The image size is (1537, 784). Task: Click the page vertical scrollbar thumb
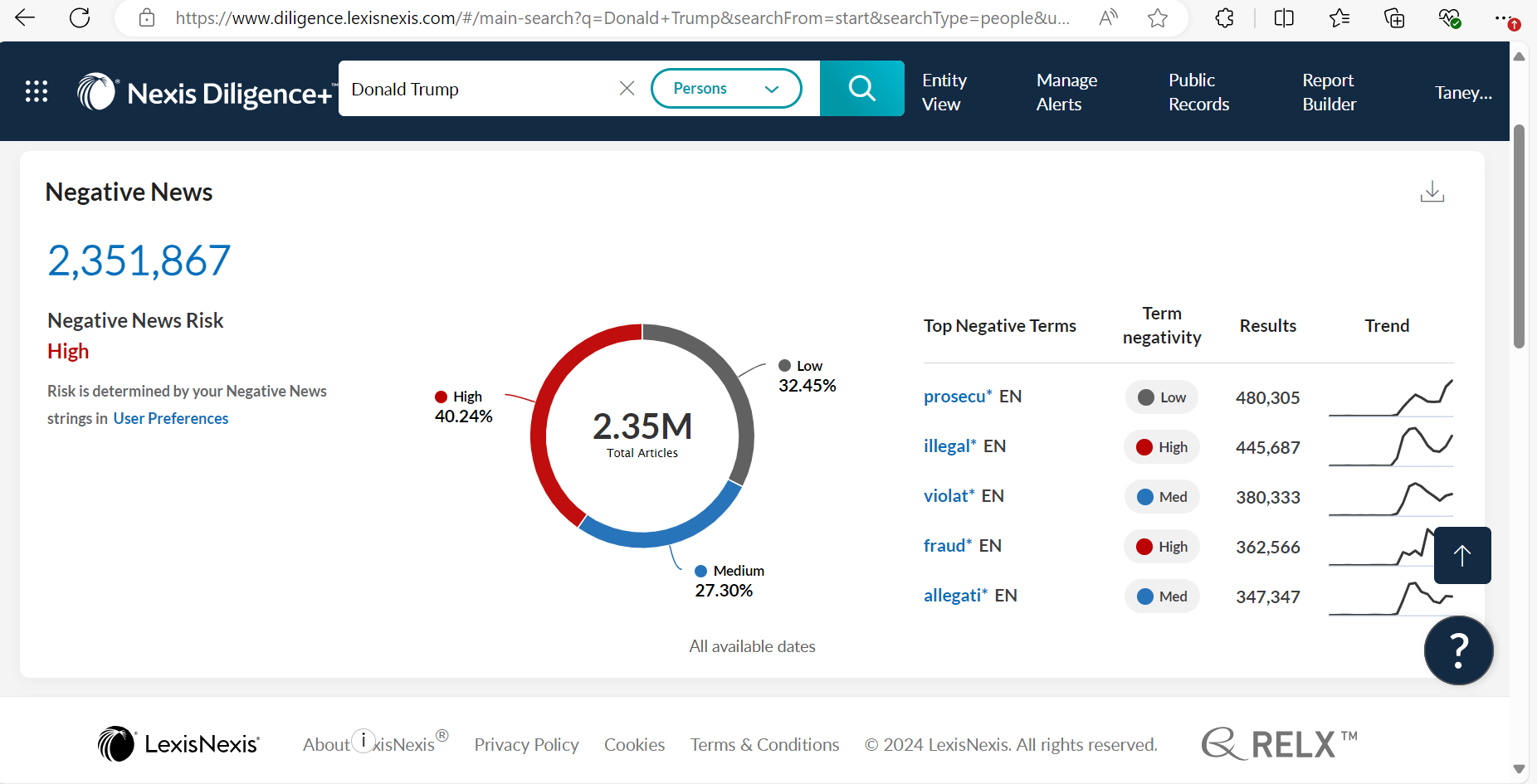(1519, 236)
